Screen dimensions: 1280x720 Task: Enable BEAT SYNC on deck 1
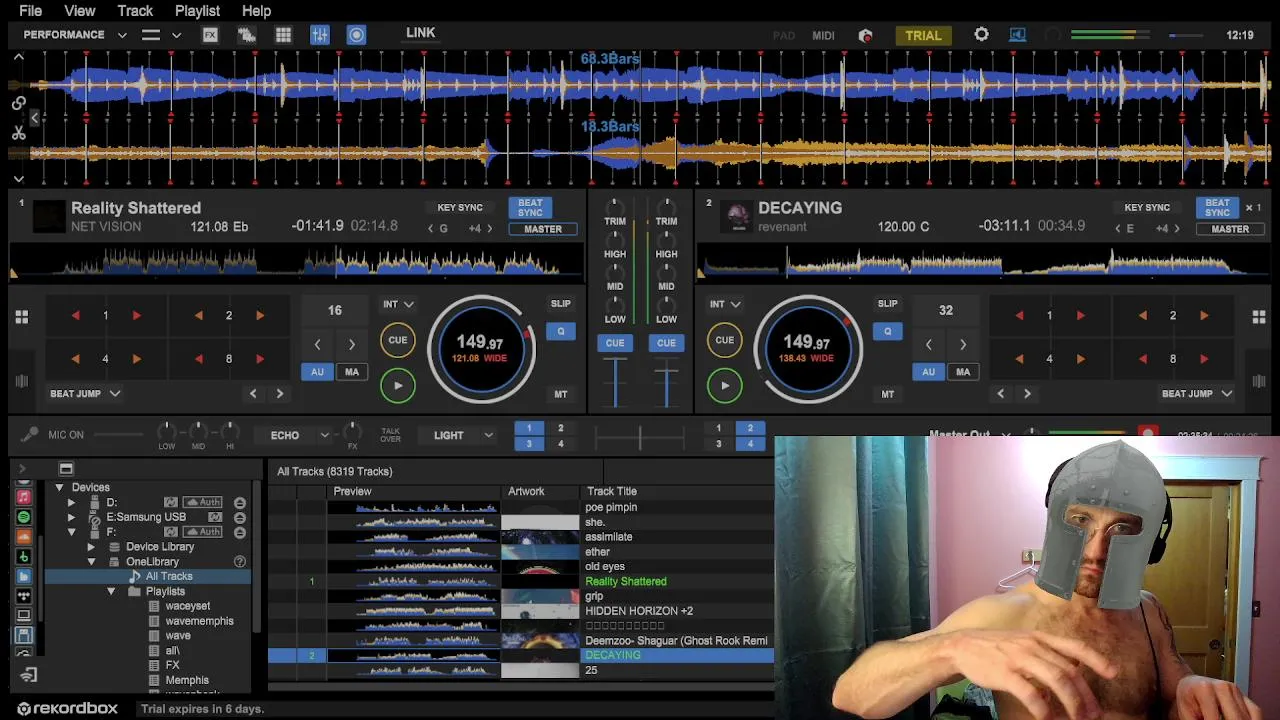pos(530,207)
